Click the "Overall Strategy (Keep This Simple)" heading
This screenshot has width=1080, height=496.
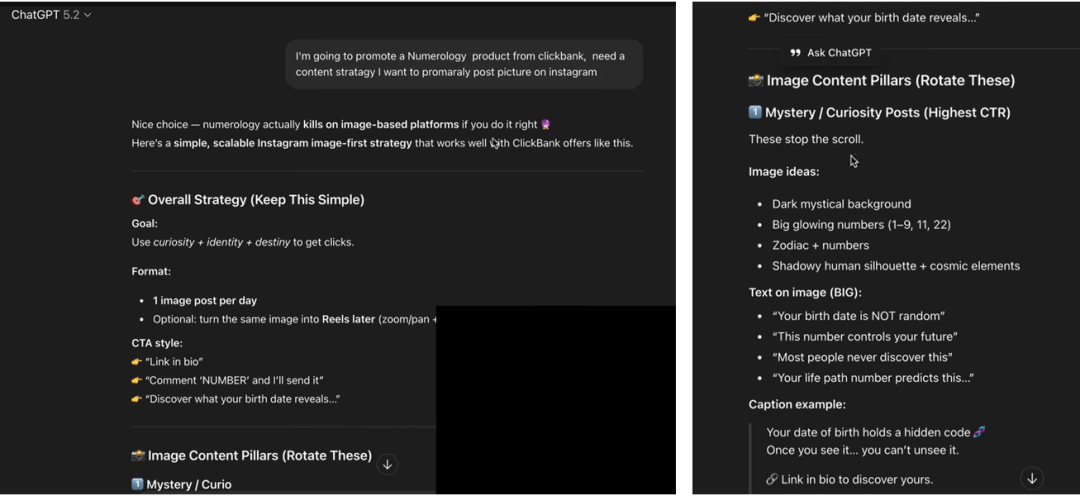pos(248,200)
